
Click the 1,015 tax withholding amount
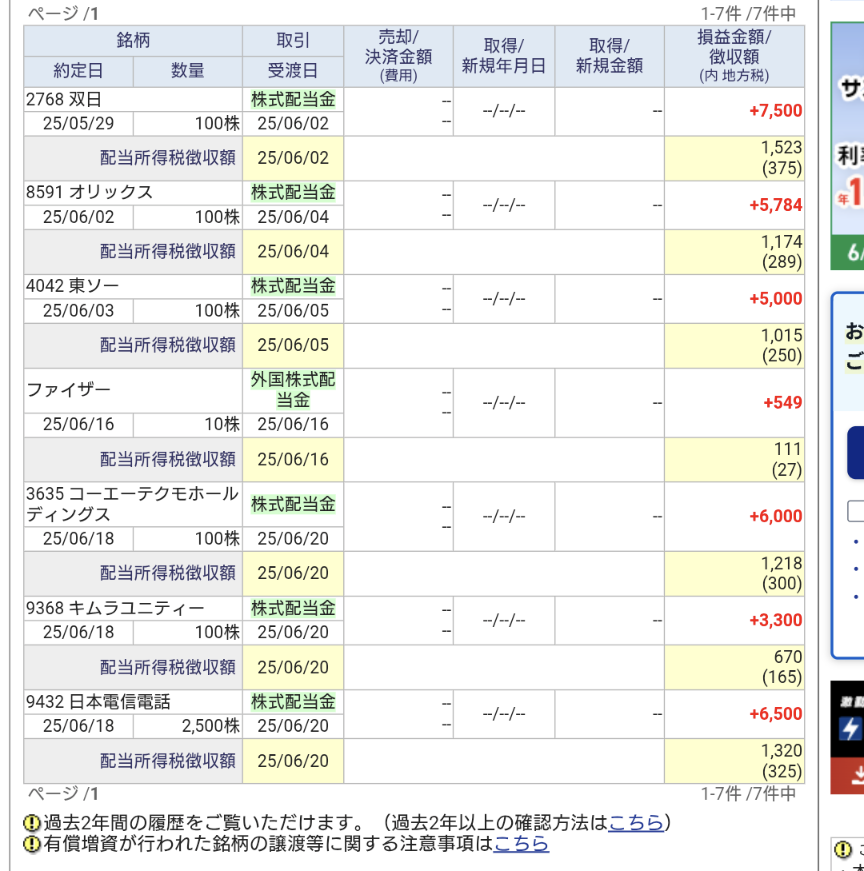pos(781,335)
